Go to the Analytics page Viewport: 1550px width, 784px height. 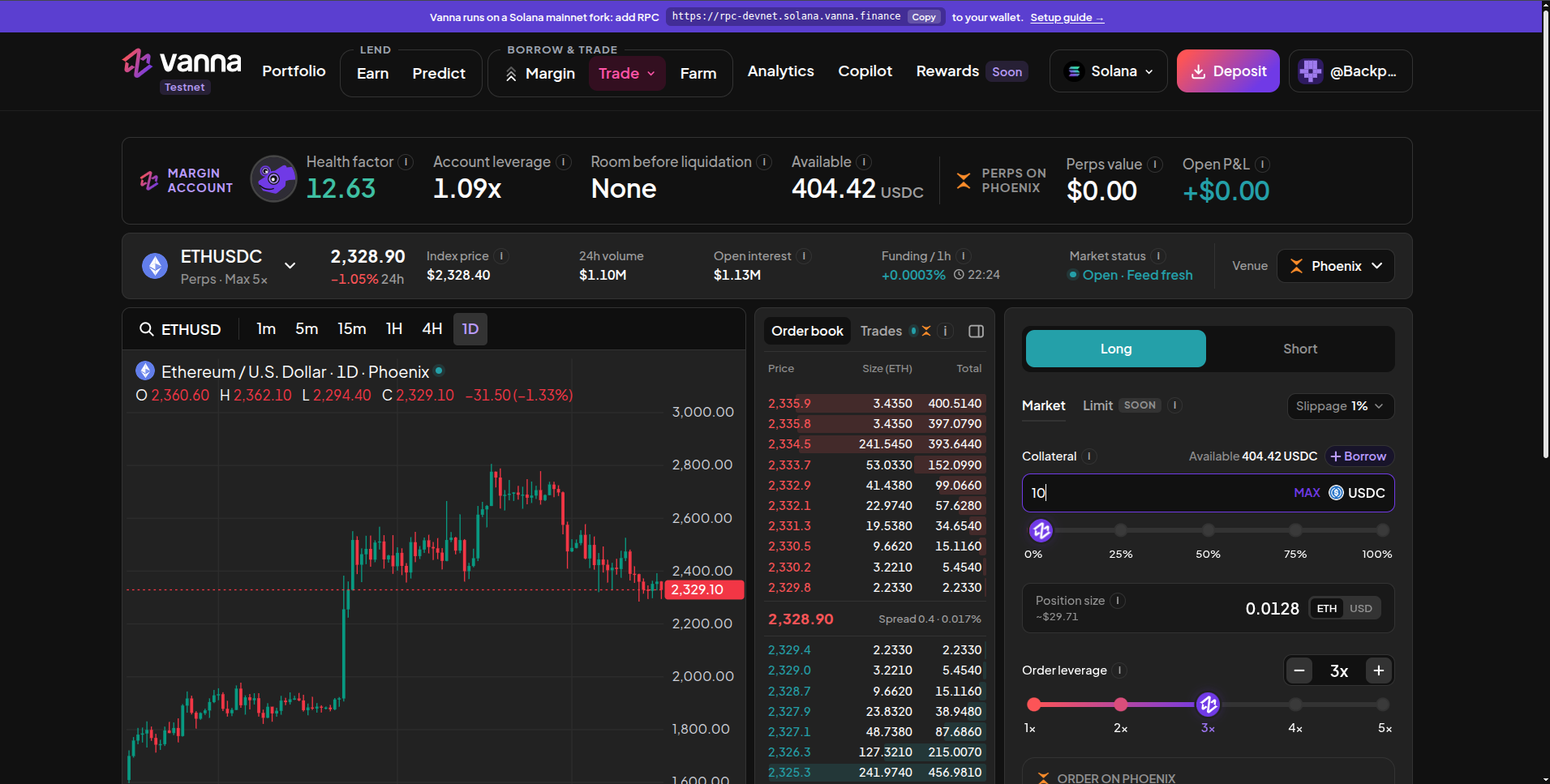tap(780, 71)
